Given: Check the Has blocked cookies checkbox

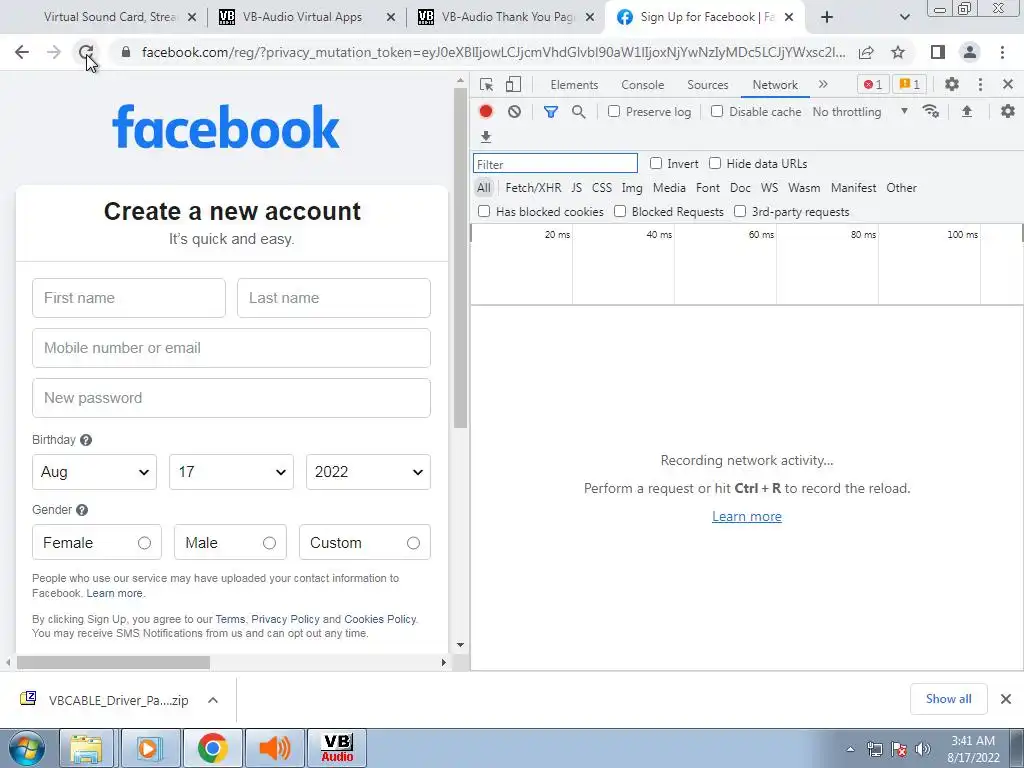Looking at the screenshot, I should pyautogui.click(x=484, y=211).
